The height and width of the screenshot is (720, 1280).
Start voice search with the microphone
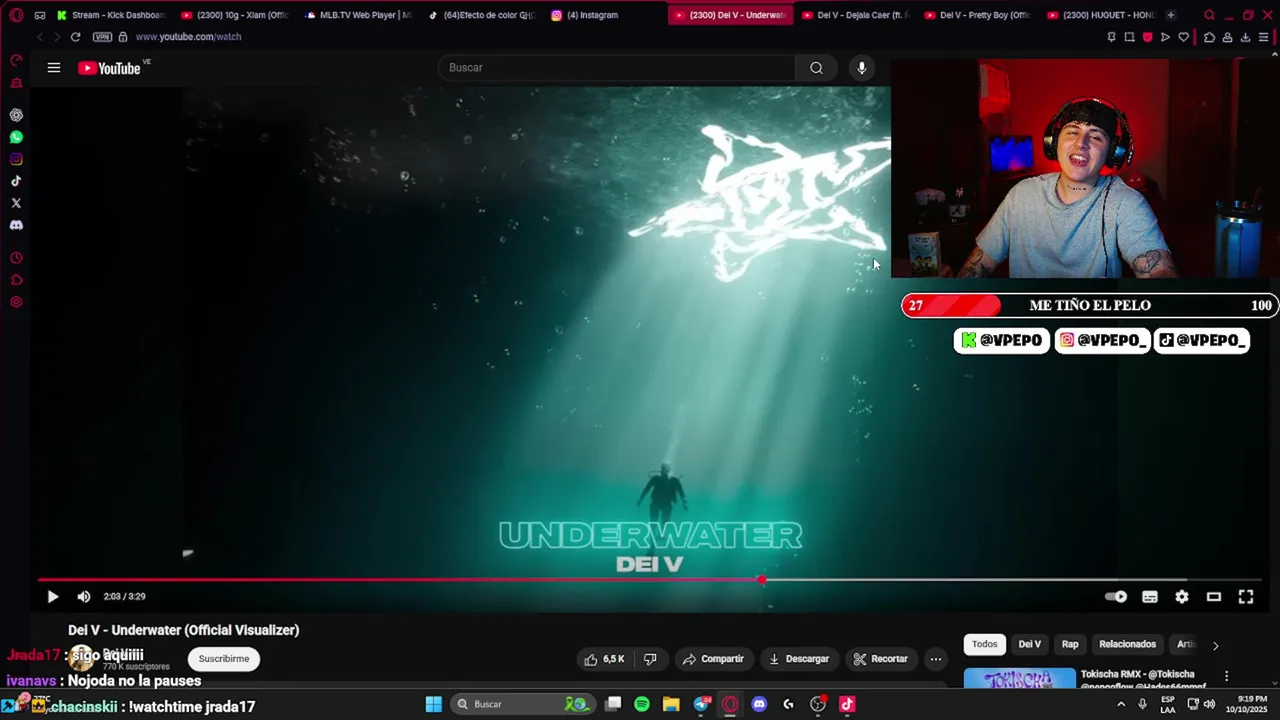pos(862,68)
